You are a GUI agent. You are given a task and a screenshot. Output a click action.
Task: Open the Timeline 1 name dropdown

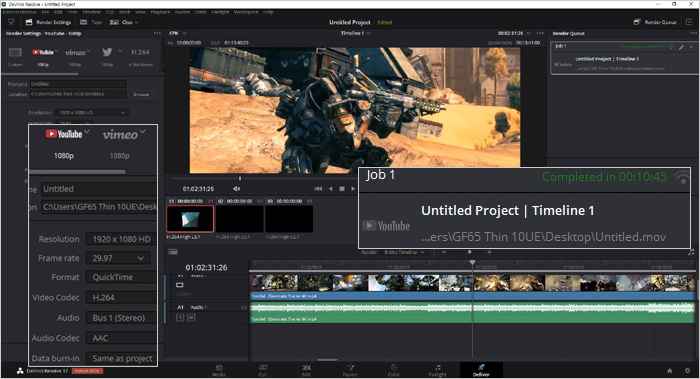tap(355, 33)
